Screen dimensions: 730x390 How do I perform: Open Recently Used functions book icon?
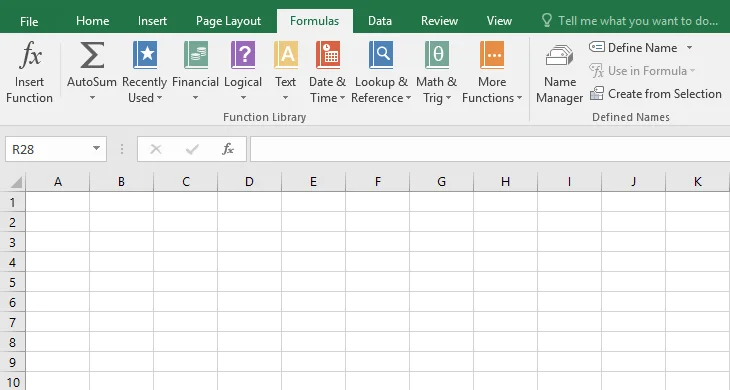click(145, 55)
